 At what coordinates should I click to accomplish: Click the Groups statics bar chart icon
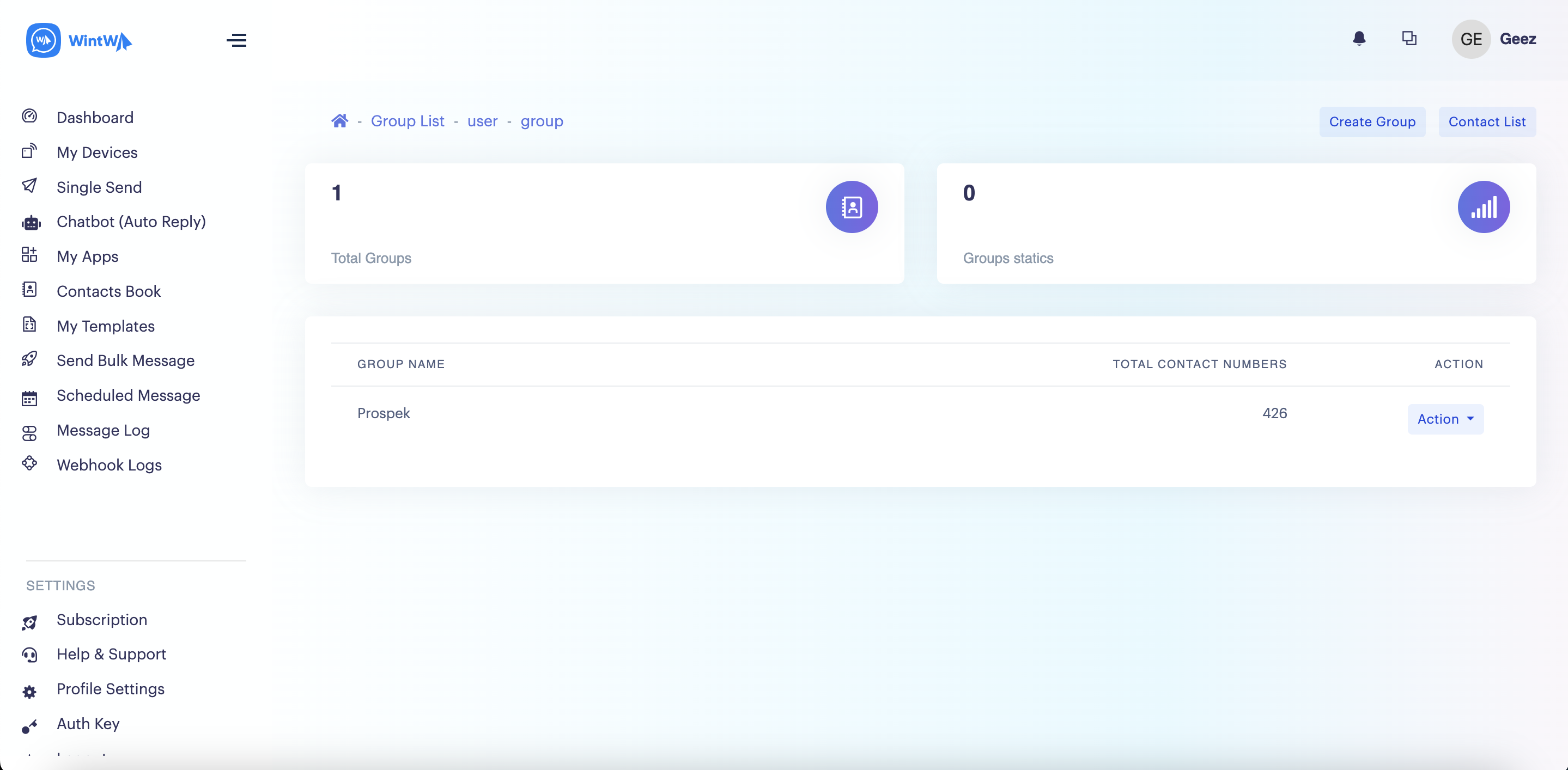click(1483, 207)
